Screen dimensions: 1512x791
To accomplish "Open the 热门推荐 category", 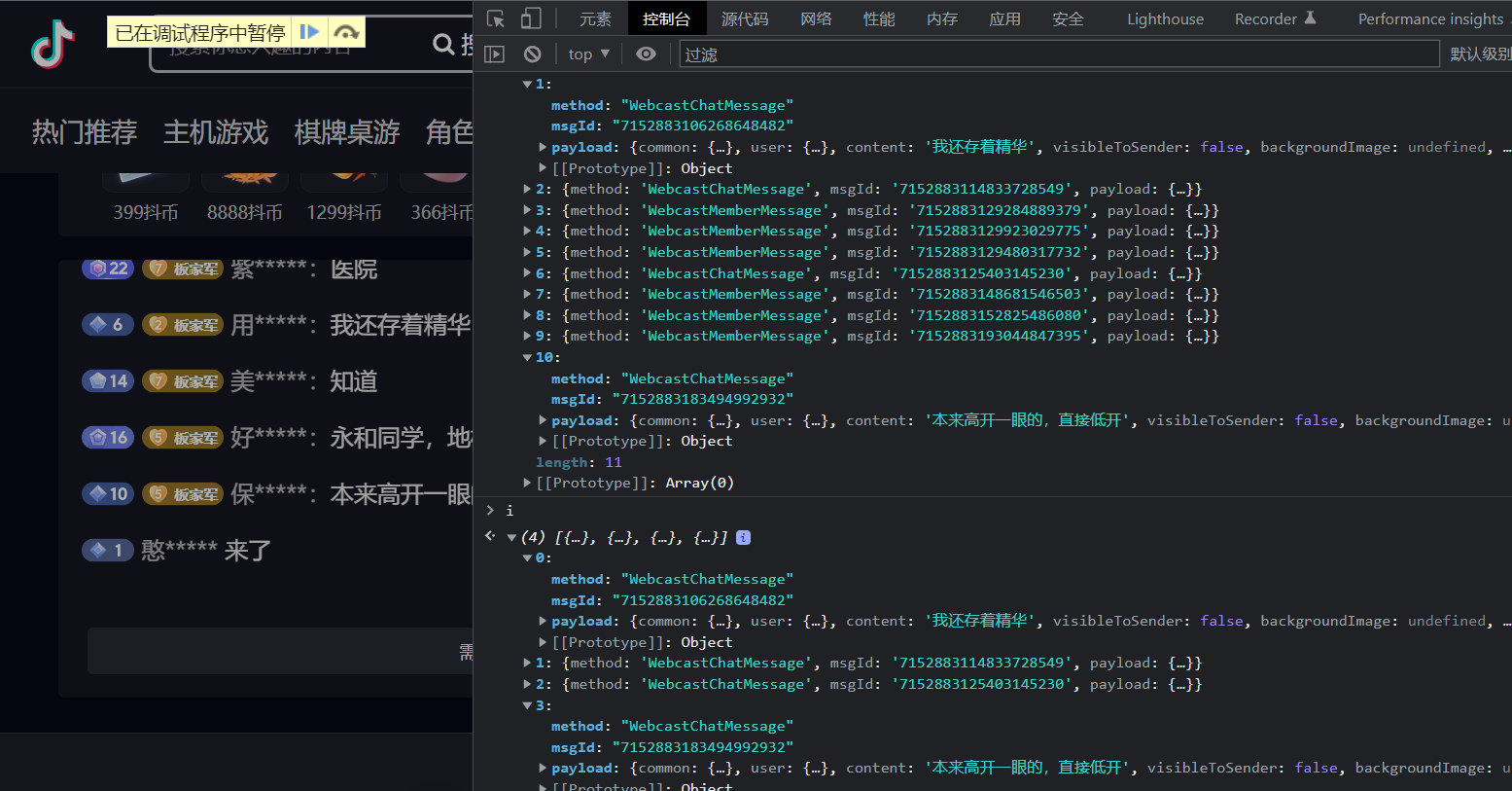I will [85, 132].
